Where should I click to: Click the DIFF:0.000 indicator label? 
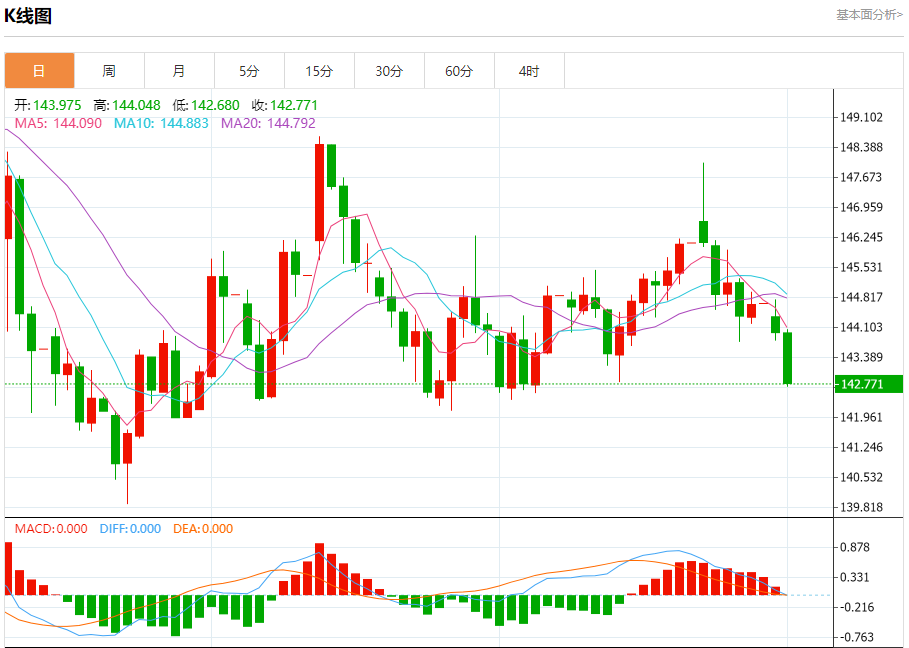(x=130, y=529)
